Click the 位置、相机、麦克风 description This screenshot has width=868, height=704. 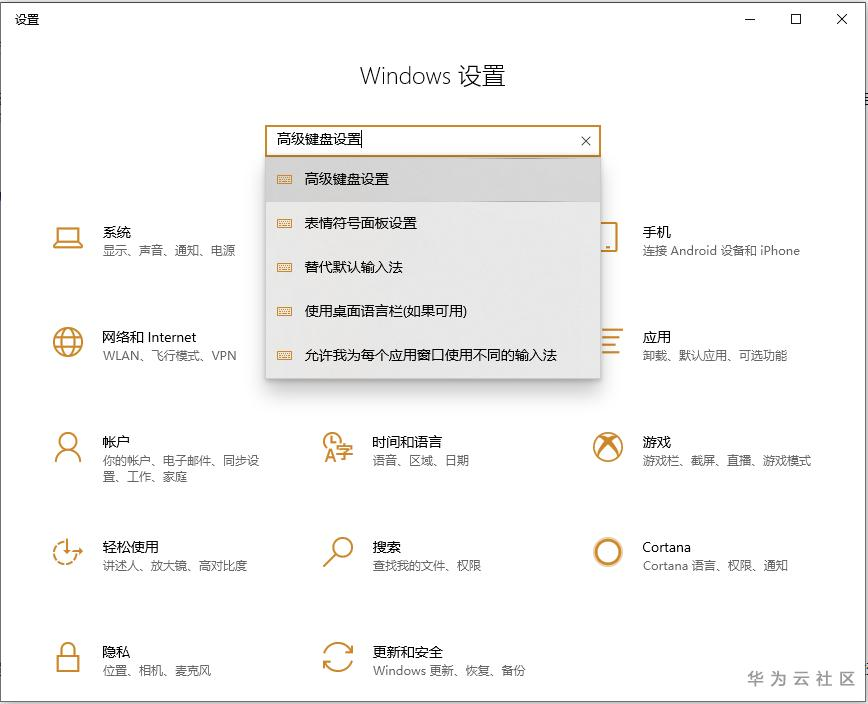pos(157,671)
